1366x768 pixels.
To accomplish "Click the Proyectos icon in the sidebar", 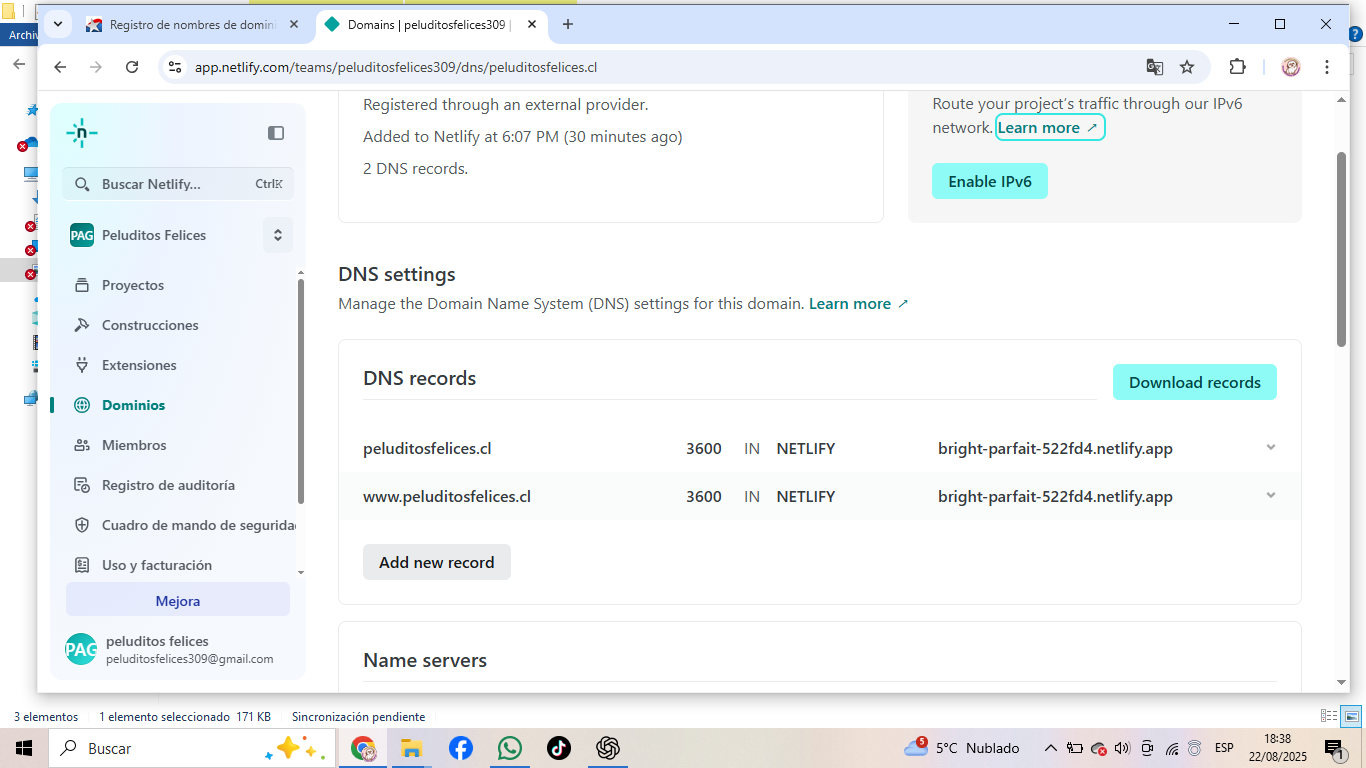I will point(82,285).
